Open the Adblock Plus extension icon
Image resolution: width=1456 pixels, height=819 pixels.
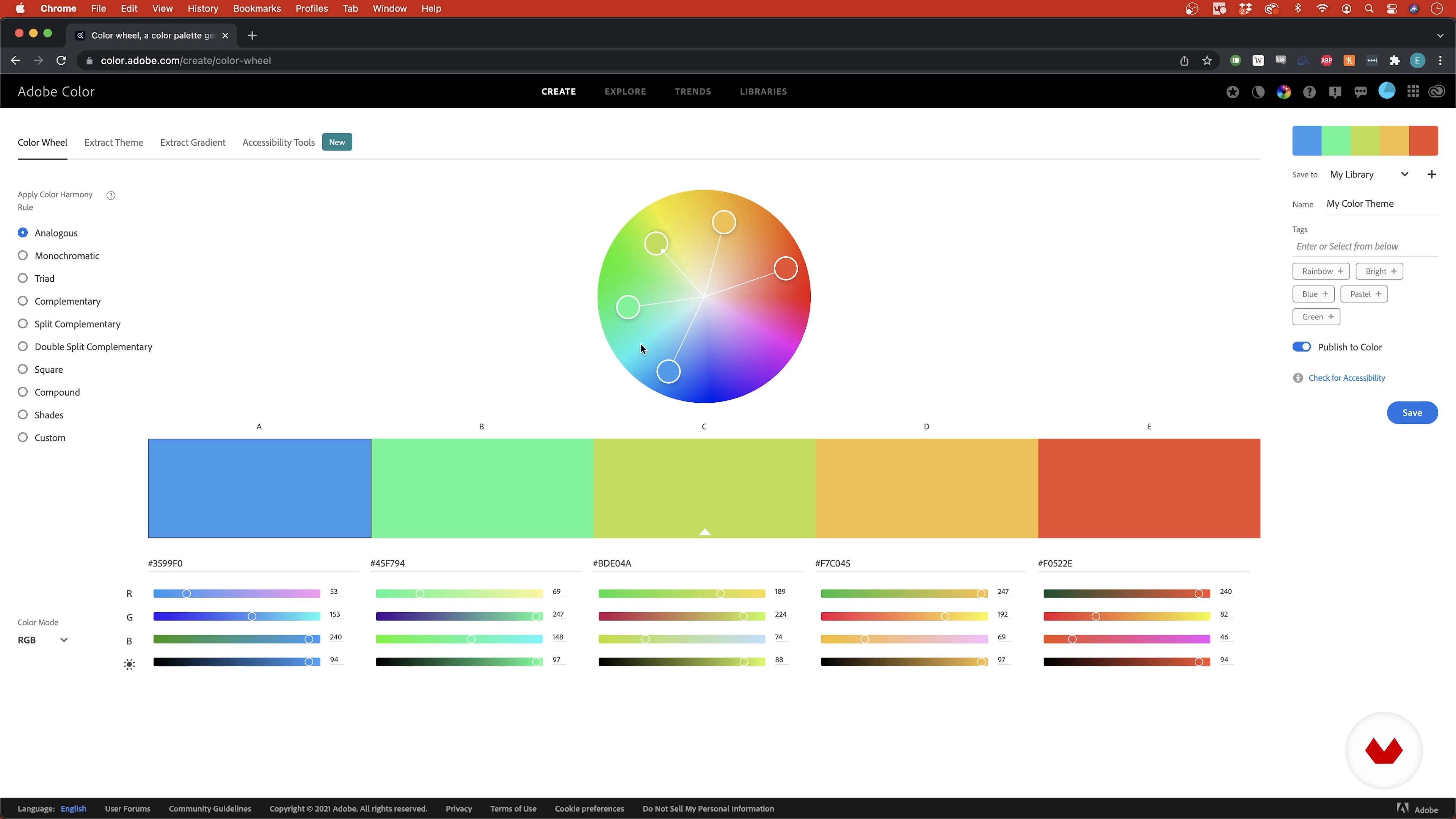1327,61
